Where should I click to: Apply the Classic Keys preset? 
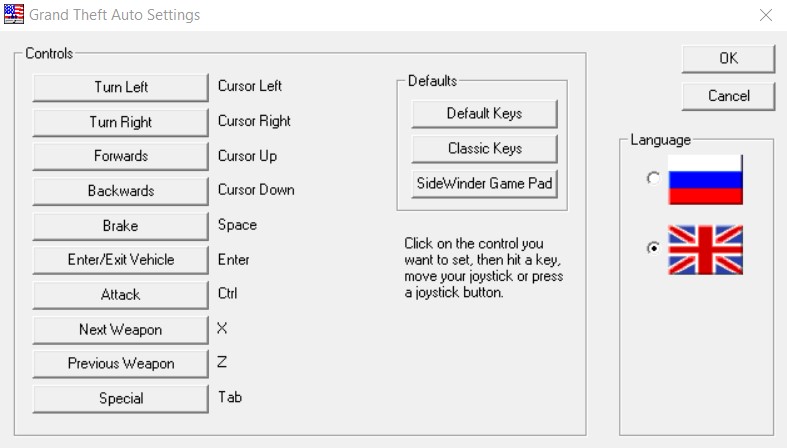tap(484, 148)
